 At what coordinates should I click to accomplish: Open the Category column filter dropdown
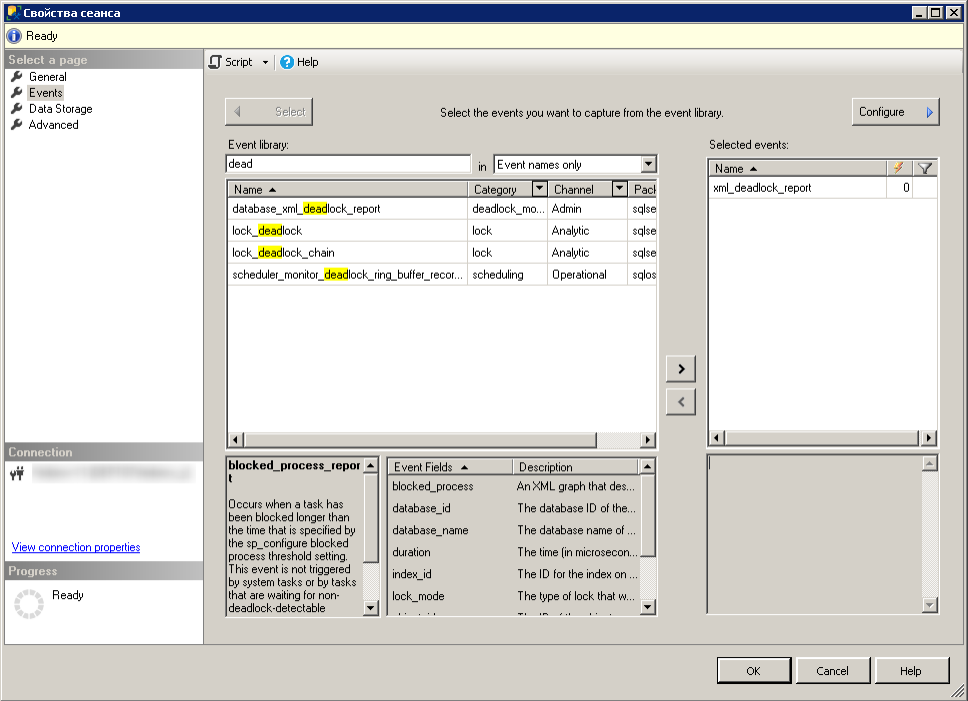point(539,189)
